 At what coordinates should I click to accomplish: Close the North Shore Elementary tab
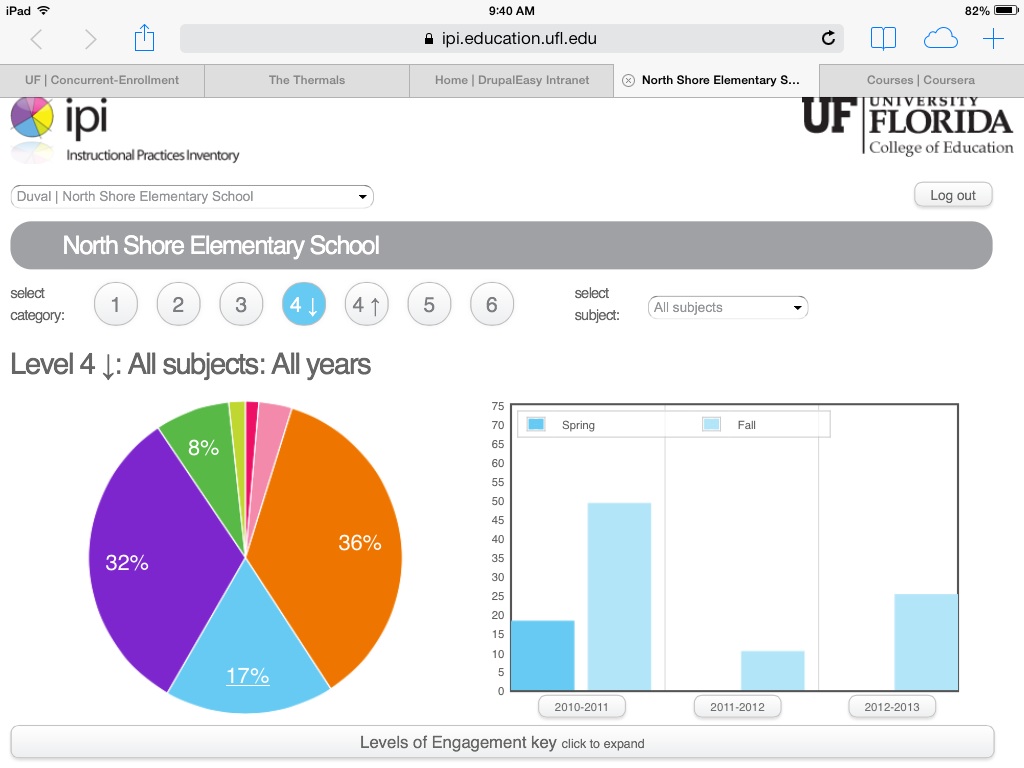[x=628, y=80]
